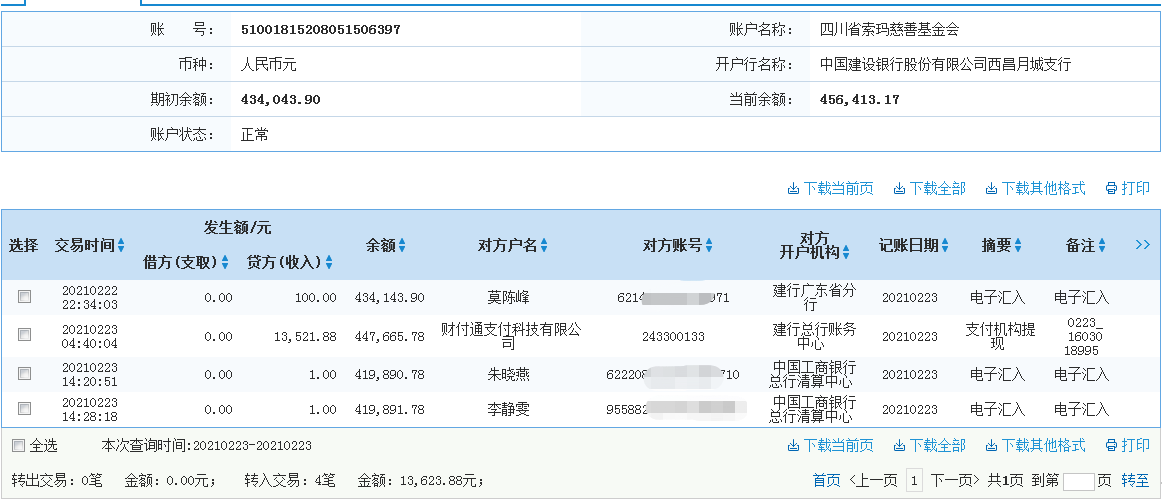Viewport: 1162px width, 501px height.
Task: Check the row for 李静雯 transaction
Action: tap(25, 409)
